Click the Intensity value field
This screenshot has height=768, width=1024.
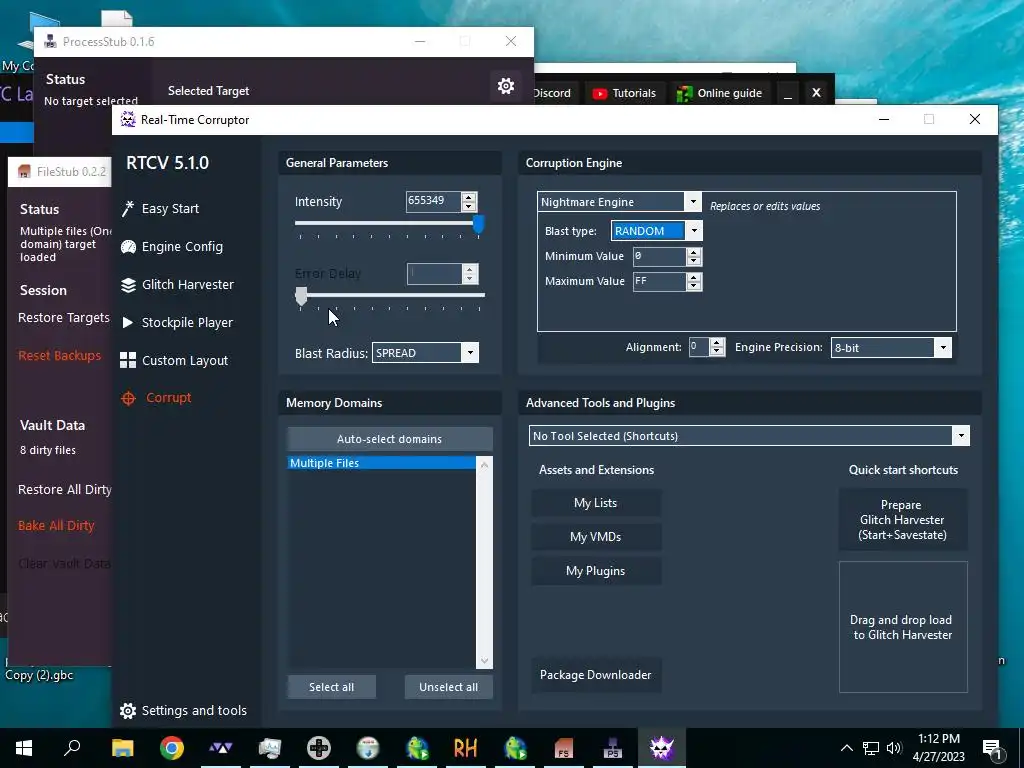tap(432, 201)
